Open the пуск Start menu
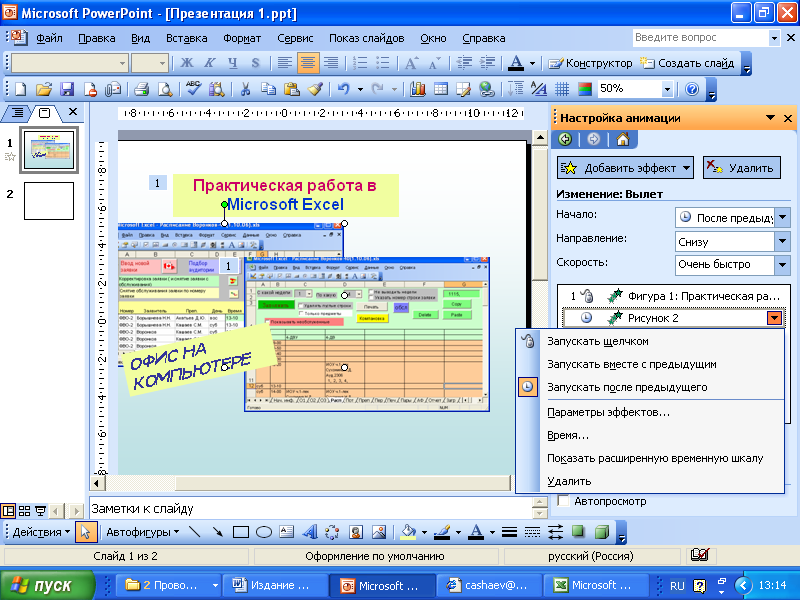 pos(47,585)
